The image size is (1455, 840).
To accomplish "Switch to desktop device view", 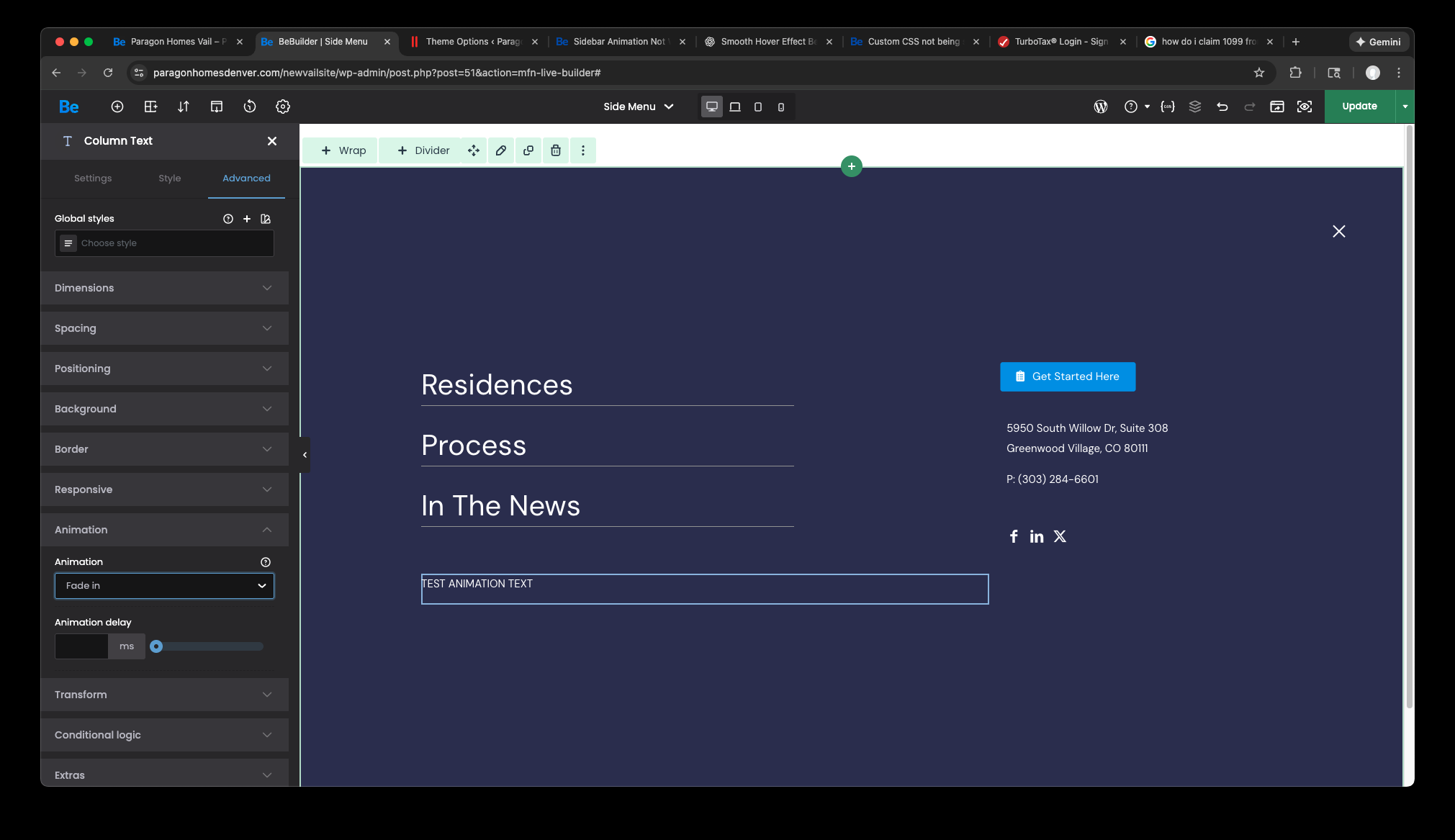I will (712, 107).
